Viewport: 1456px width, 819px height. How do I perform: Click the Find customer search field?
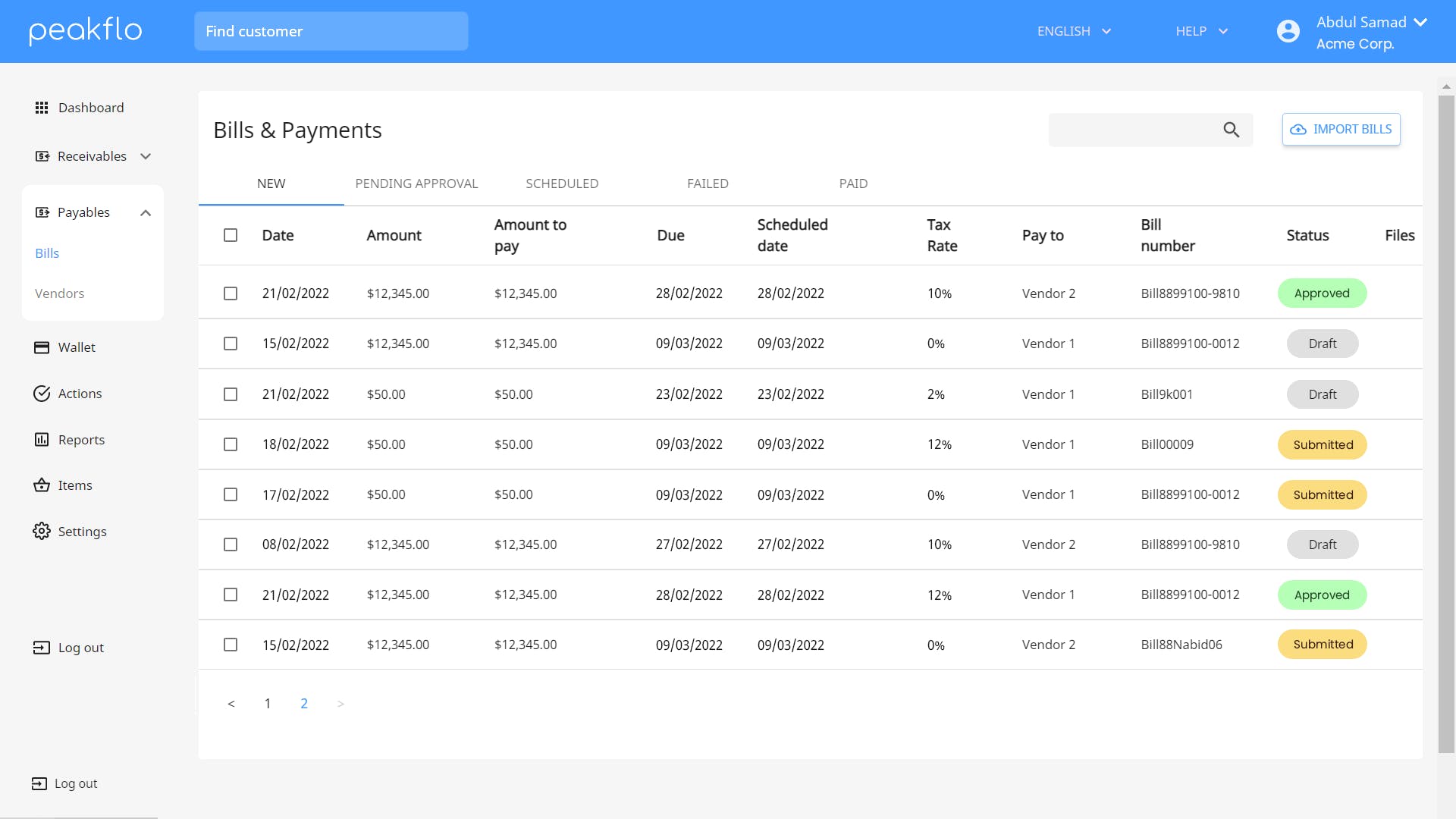[x=331, y=31]
